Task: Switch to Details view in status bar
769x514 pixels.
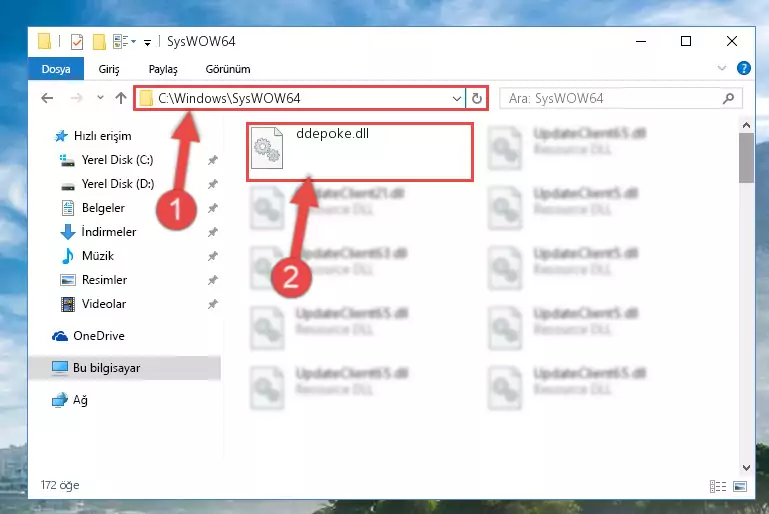Action: (718, 486)
